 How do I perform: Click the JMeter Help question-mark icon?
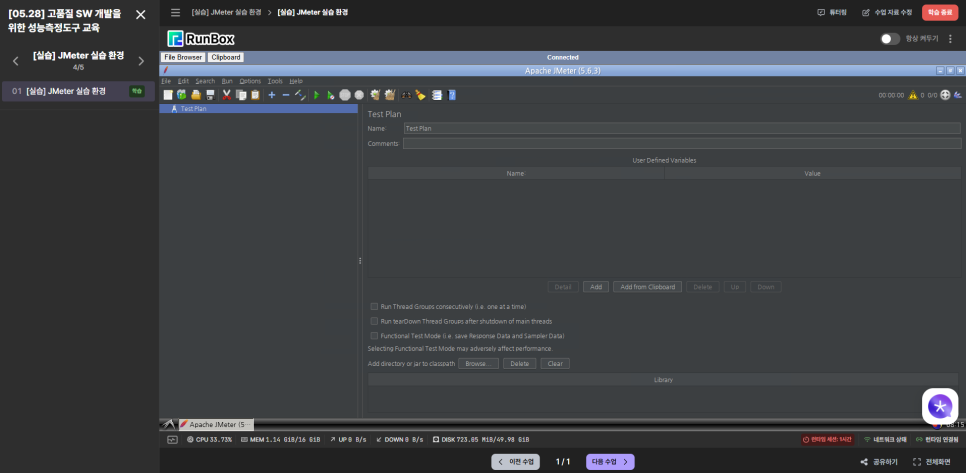452,95
